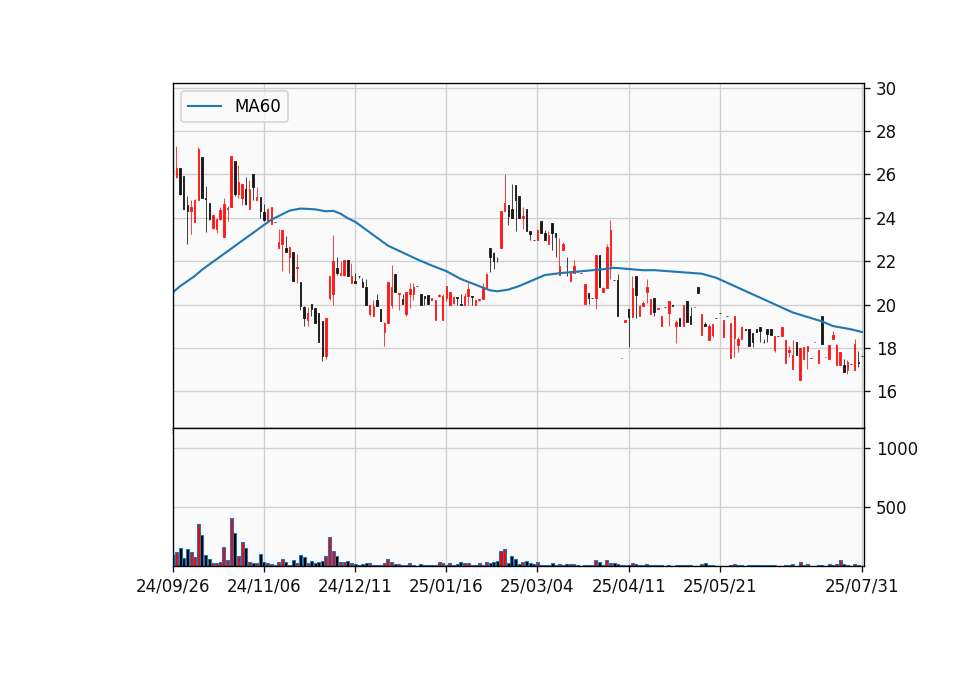Image resolution: width=960 pixels, height=690 pixels.
Task: Click the price axis value 16
Action: [886, 392]
